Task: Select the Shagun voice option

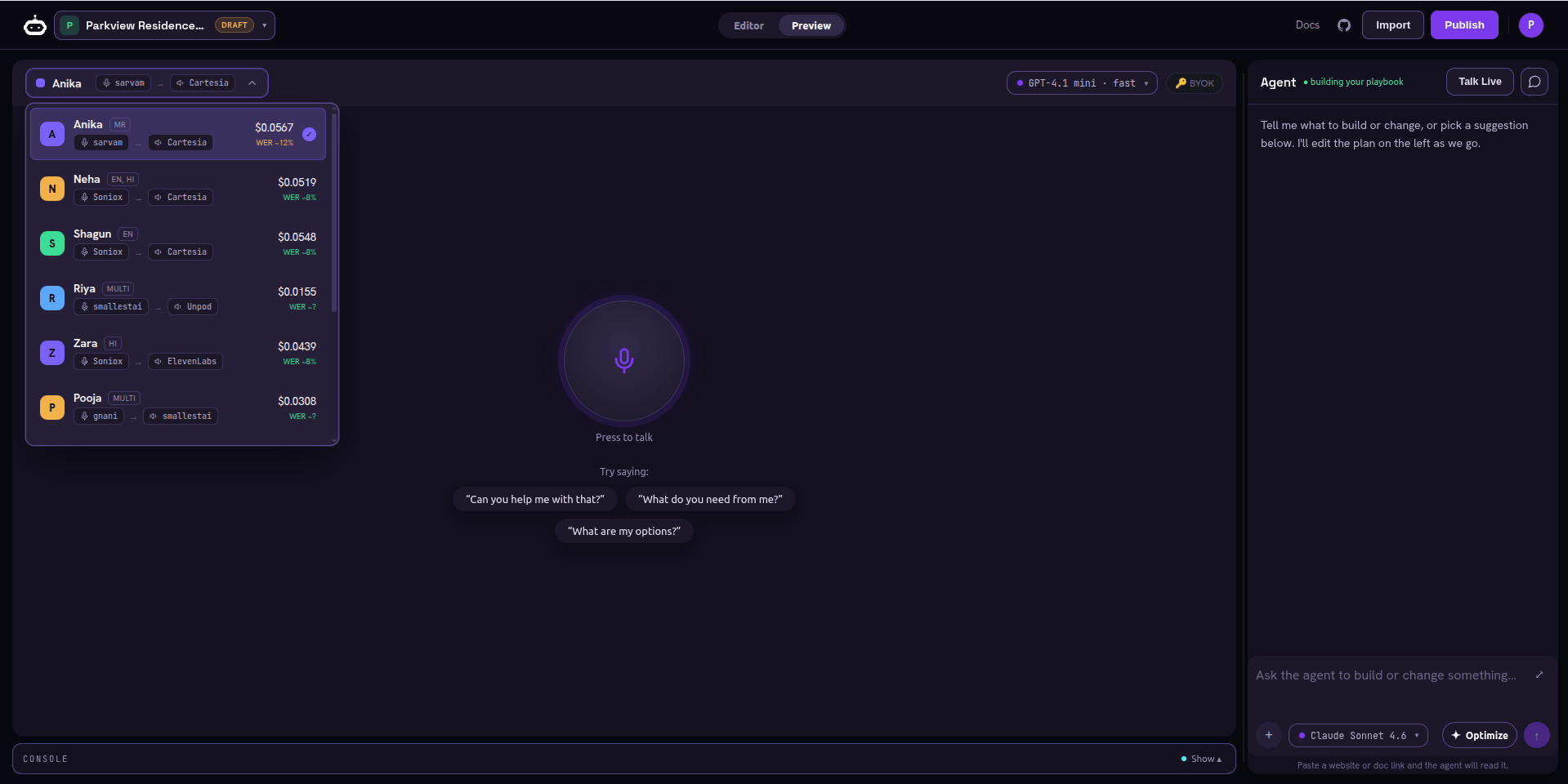Action: [178, 243]
